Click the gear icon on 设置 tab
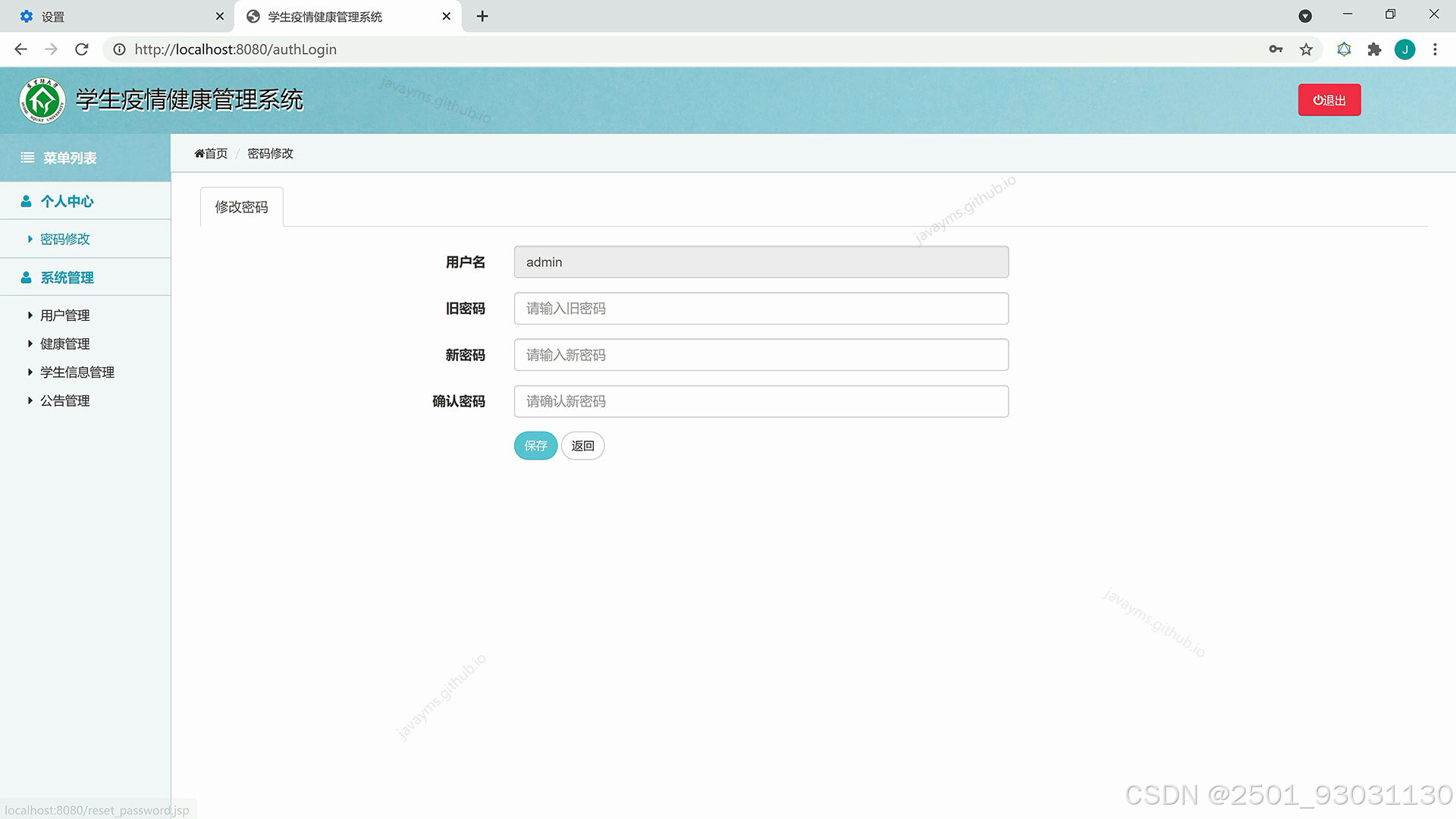The width and height of the screenshot is (1456, 819). click(x=27, y=16)
